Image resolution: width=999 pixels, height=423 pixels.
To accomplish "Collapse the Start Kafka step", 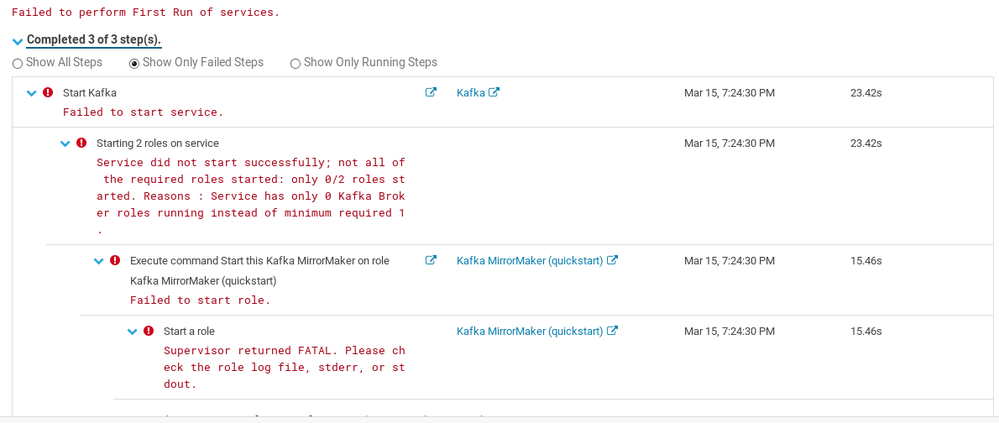I will (32, 93).
